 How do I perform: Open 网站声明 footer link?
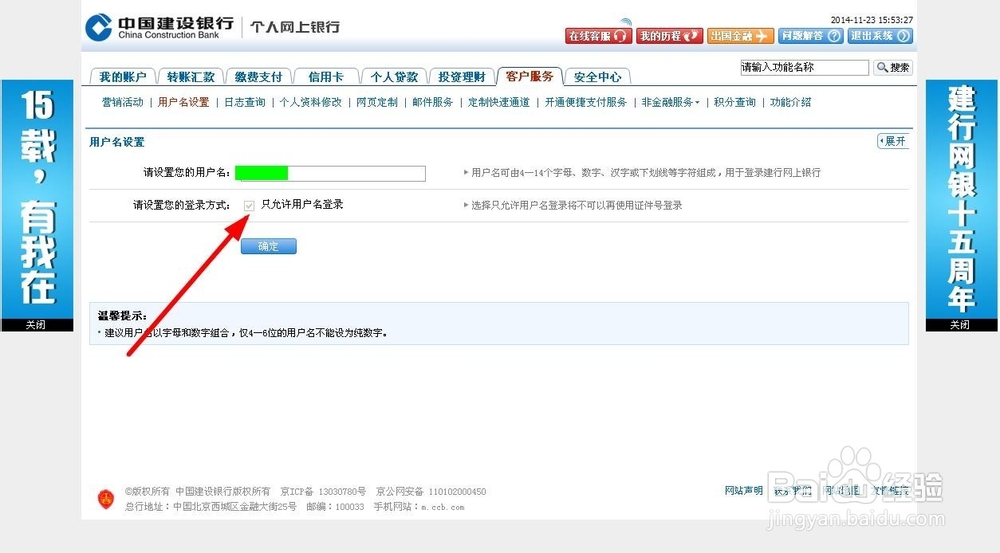(x=744, y=490)
